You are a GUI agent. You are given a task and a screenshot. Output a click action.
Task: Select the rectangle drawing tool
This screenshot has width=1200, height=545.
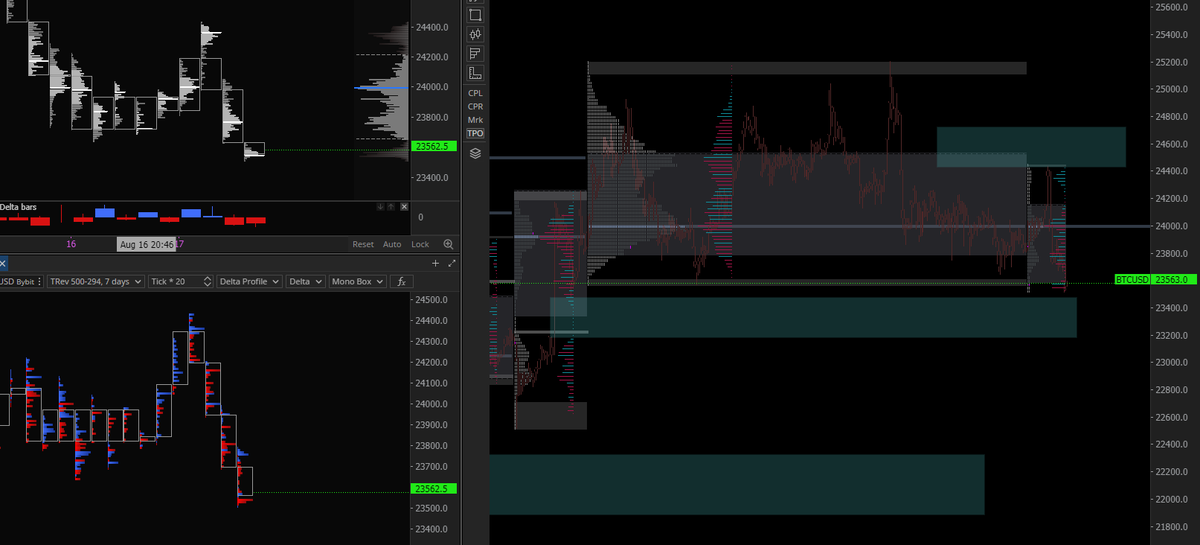coord(475,14)
